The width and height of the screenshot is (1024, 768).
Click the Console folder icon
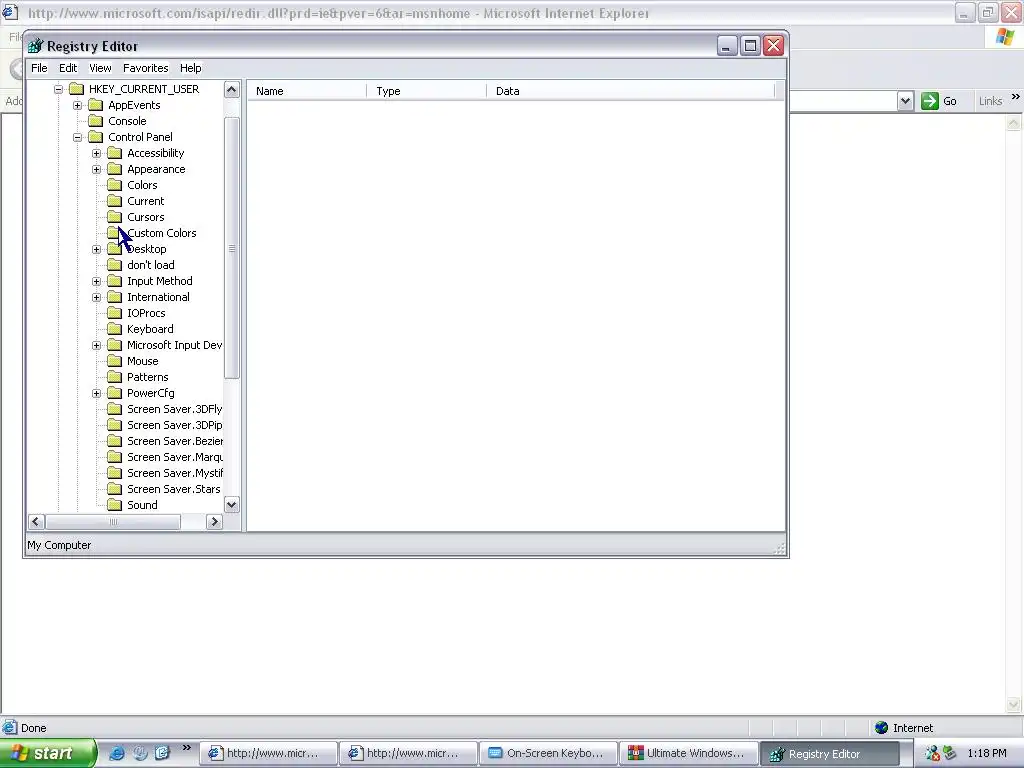pyautogui.click(x=95, y=121)
